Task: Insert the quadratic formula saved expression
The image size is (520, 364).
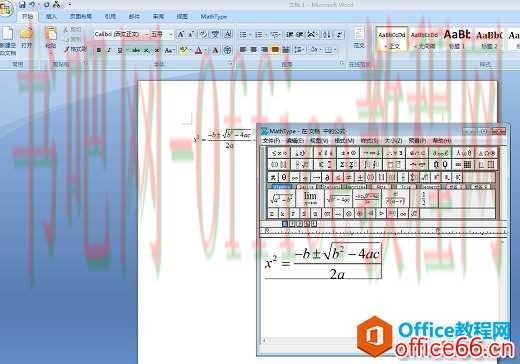Action: (367, 199)
